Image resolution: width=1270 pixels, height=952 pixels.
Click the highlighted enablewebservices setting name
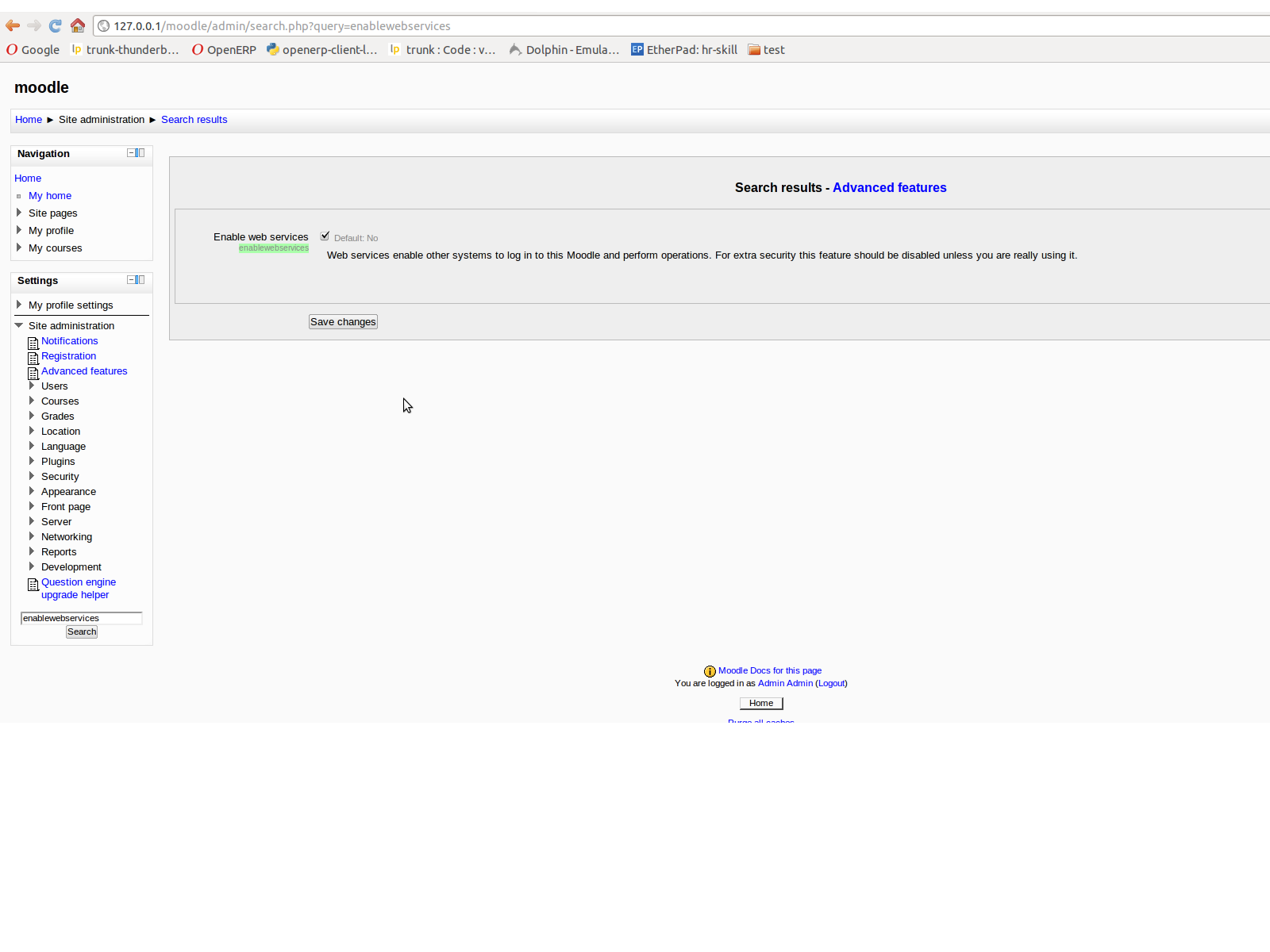click(274, 248)
